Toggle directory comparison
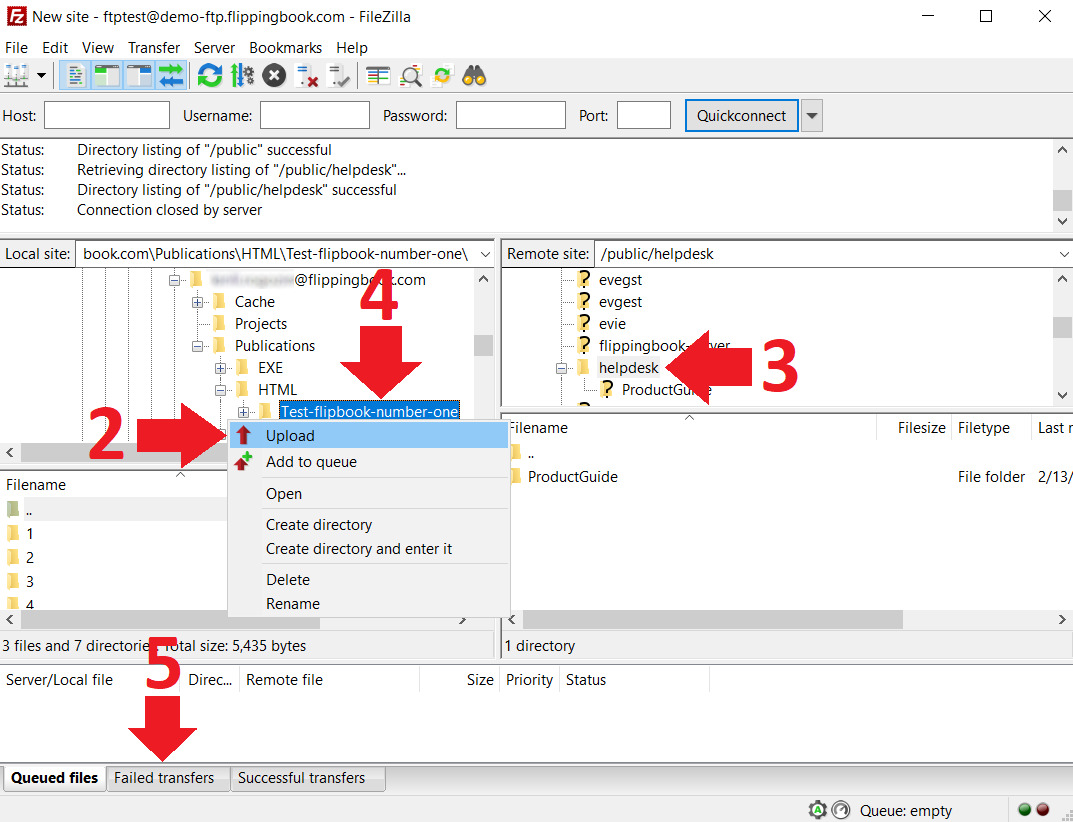This screenshot has width=1073, height=822. point(411,75)
